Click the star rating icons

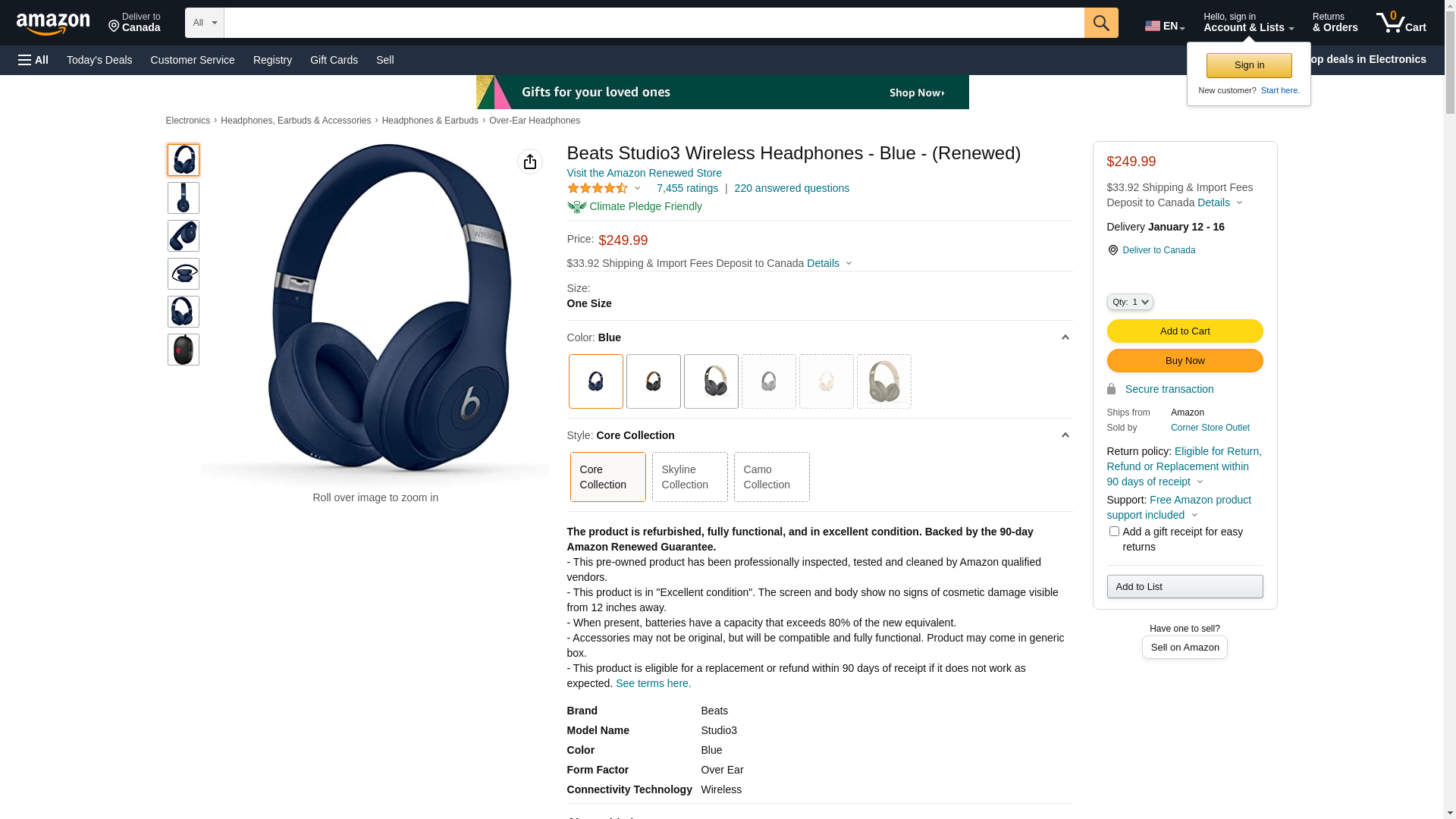pyautogui.click(x=598, y=188)
